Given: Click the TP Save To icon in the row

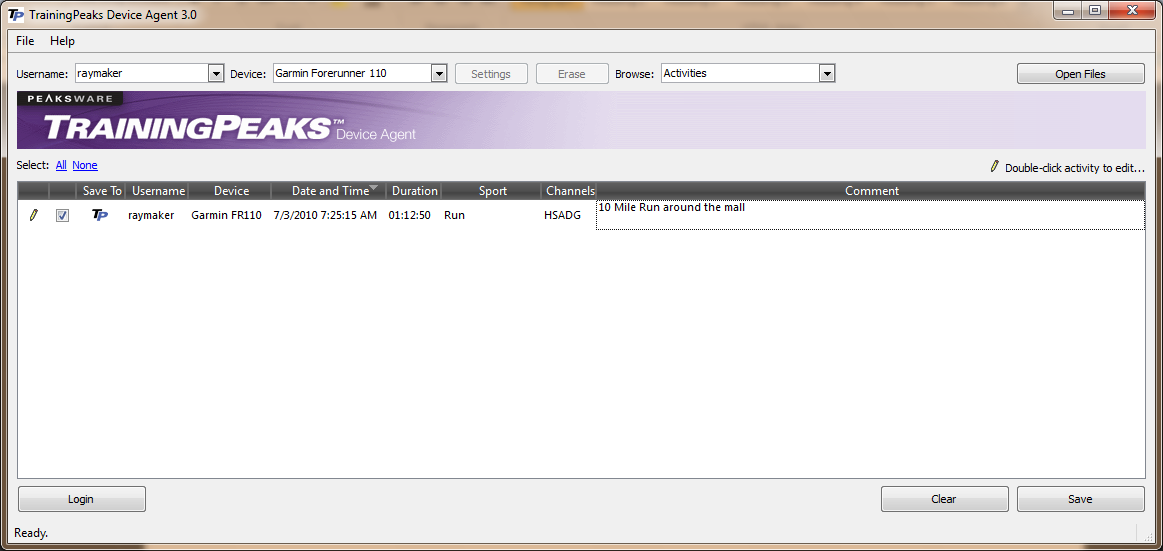Looking at the screenshot, I should [x=99, y=215].
